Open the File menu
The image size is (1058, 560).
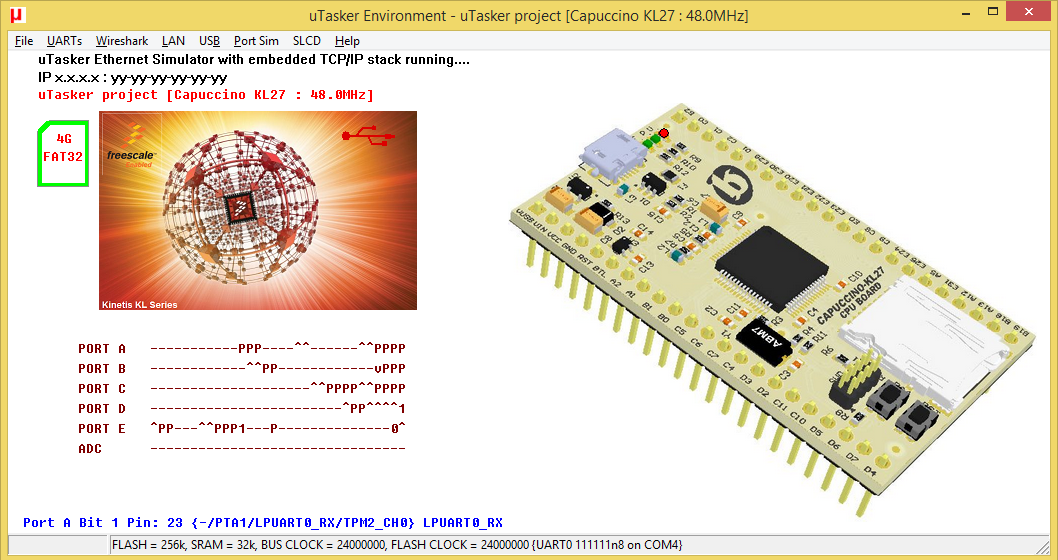[24, 41]
